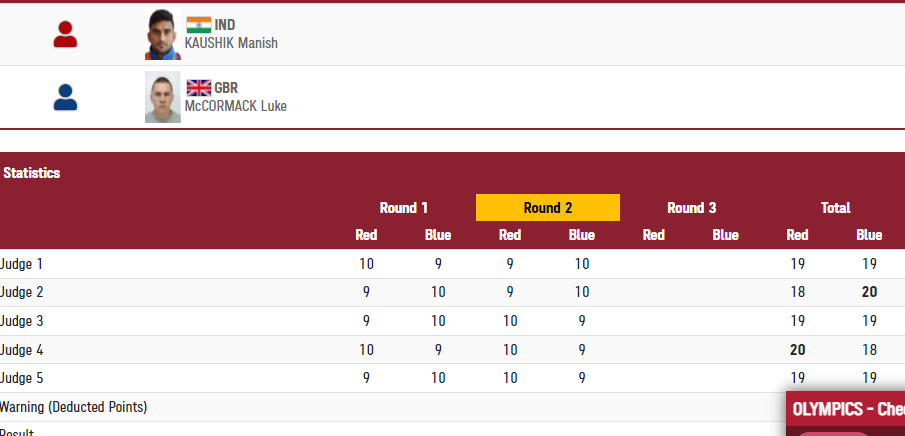Open Manish Kaushik's athlete photo
Image resolution: width=905 pixels, height=436 pixels.
point(163,36)
